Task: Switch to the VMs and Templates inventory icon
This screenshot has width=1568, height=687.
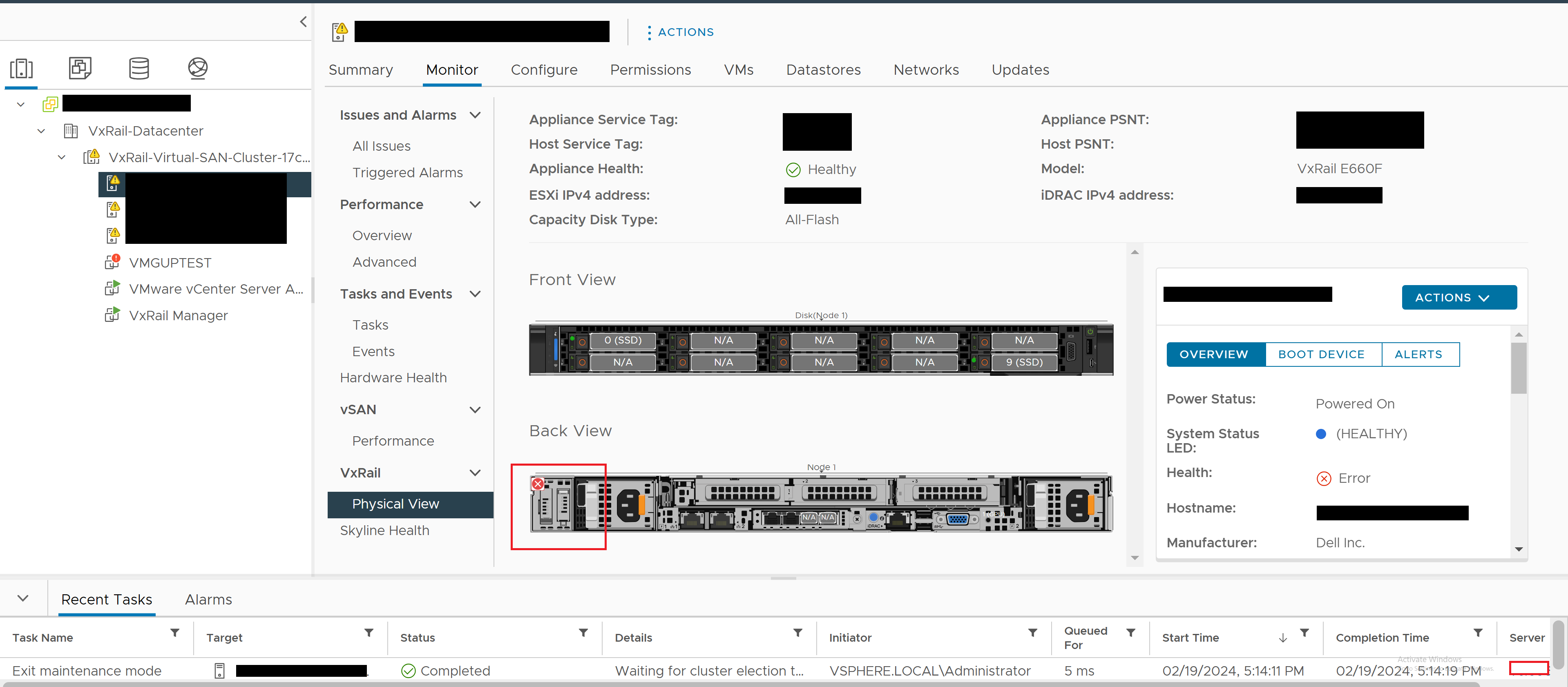Action: click(80, 69)
